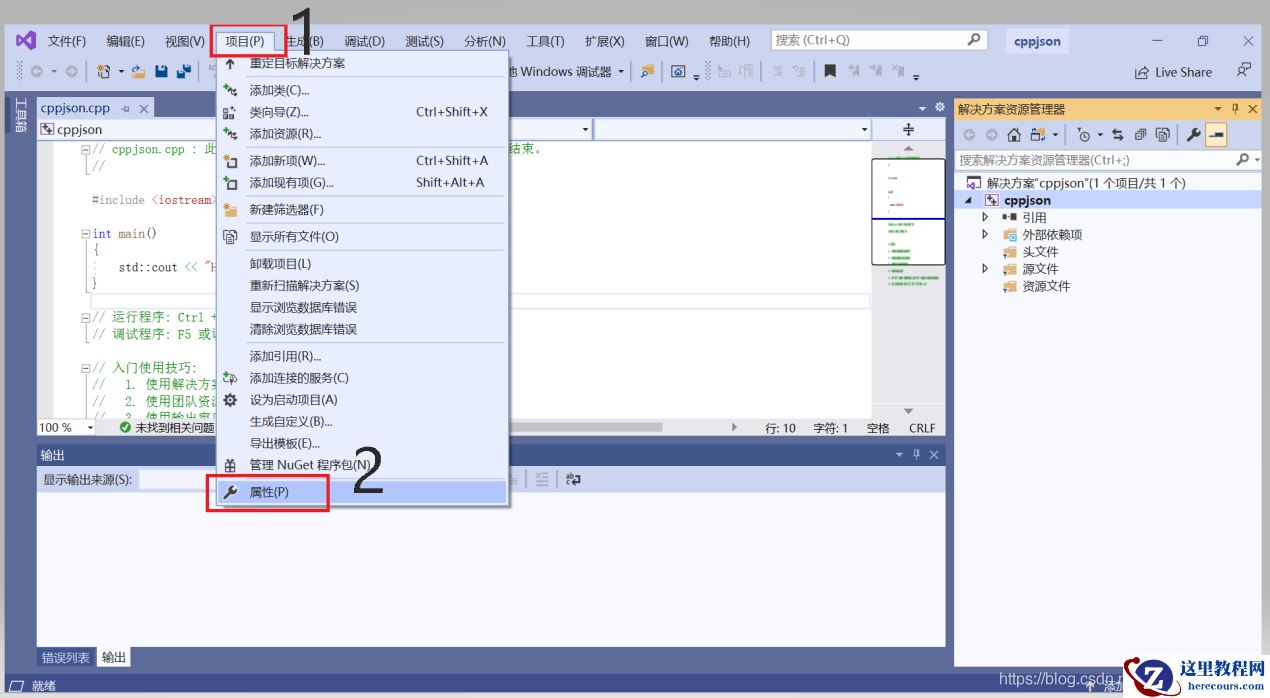Image resolution: width=1270 pixels, height=698 pixels.
Task: Click the 搜索 (Ctrl+Q) search box
Action: tap(870, 38)
